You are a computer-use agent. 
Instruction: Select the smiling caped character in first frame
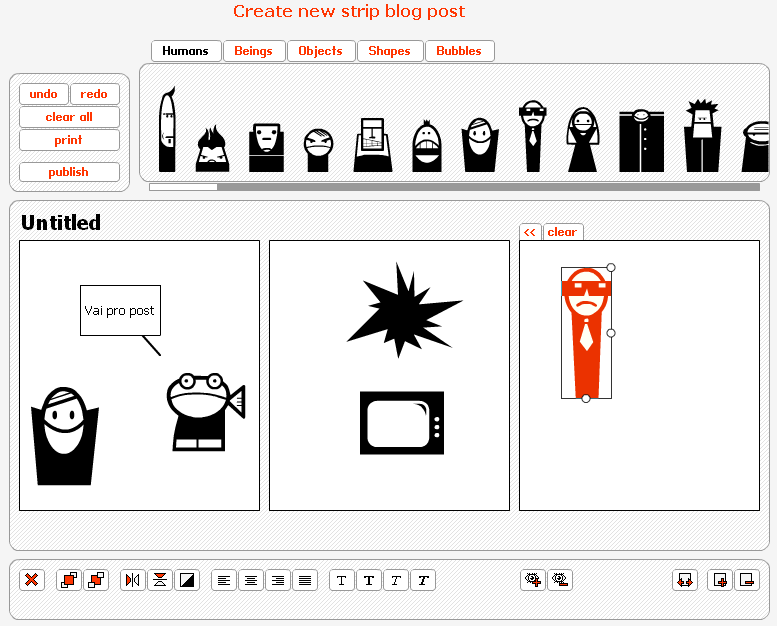(x=65, y=436)
